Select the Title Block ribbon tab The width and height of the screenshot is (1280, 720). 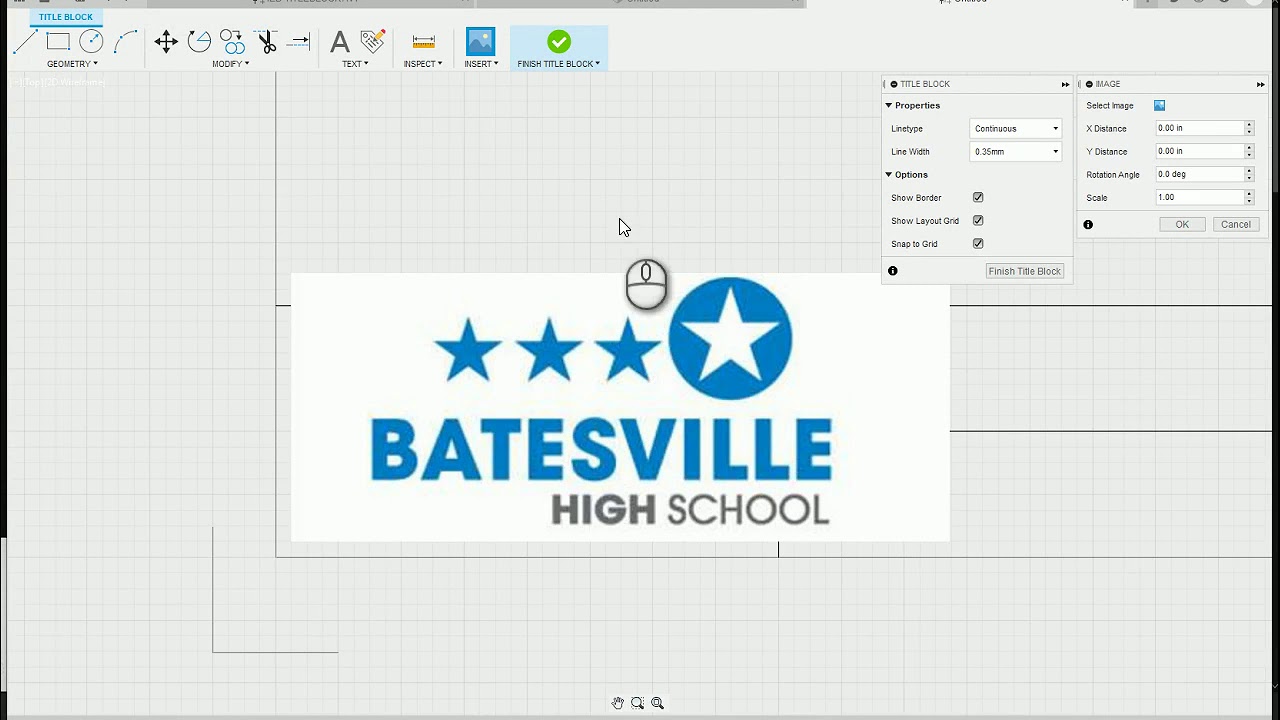[66, 17]
